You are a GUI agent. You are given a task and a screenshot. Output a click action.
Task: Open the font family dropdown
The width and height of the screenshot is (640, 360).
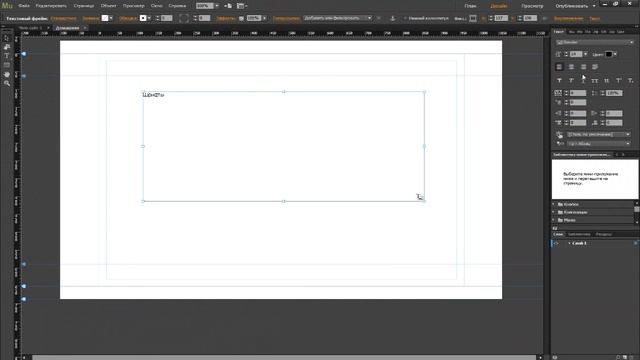[595, 42]
